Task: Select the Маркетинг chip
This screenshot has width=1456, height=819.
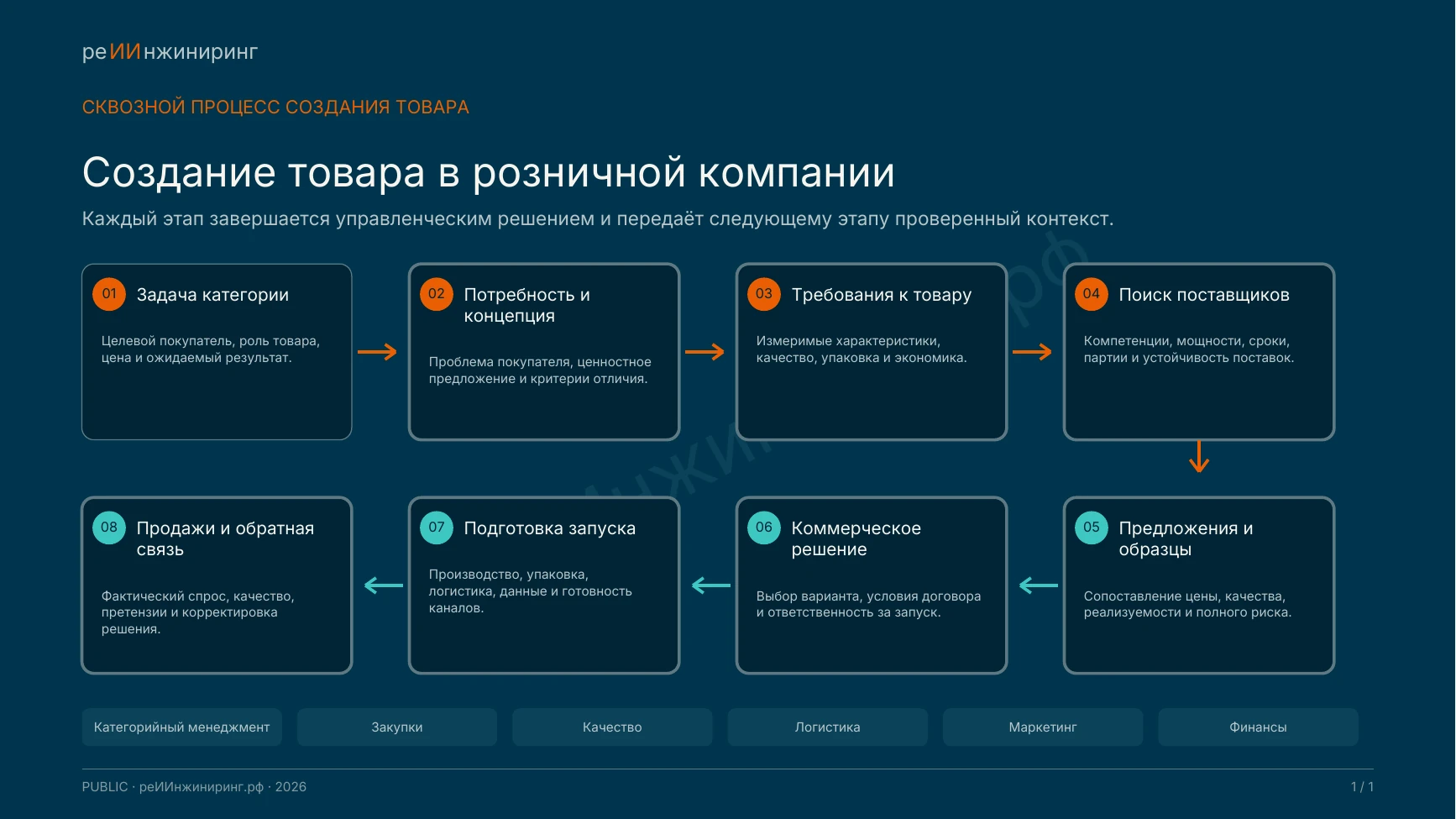Action: 1043,727
